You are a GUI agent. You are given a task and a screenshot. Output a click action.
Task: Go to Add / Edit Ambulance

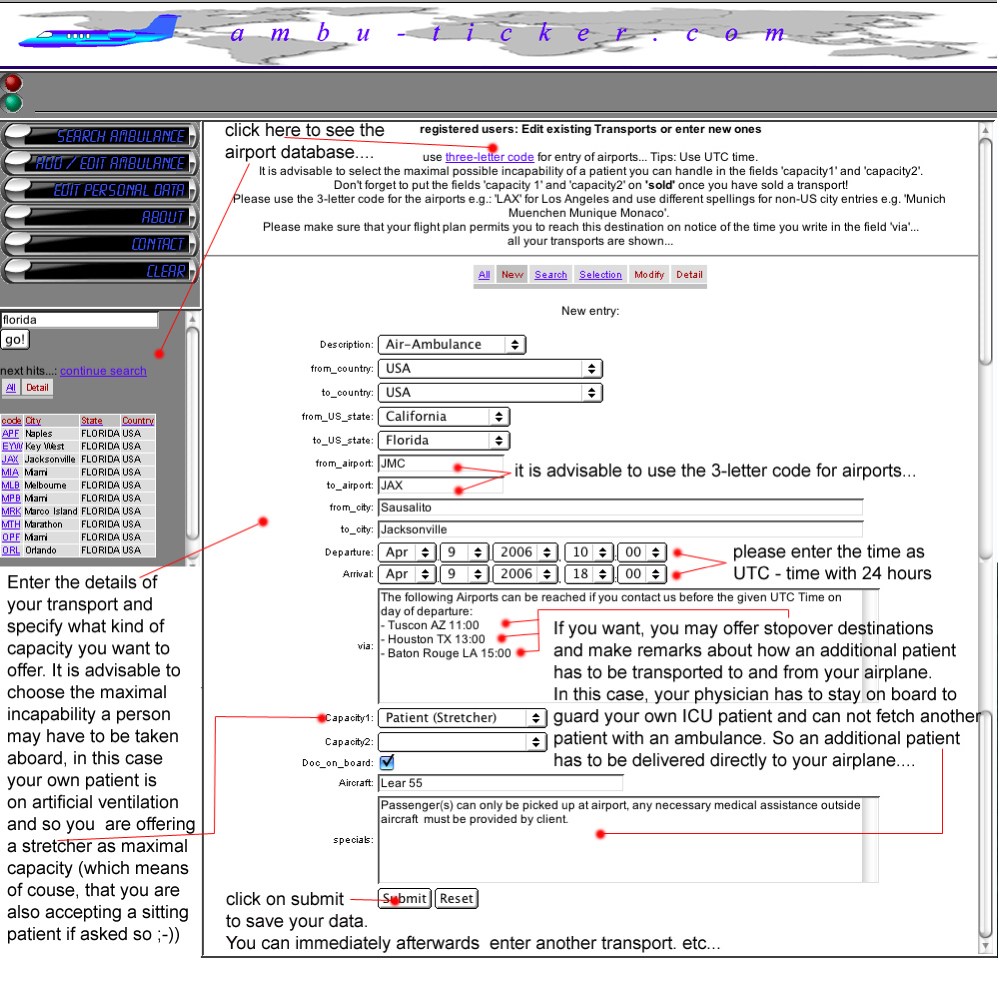tap(99, 163)
